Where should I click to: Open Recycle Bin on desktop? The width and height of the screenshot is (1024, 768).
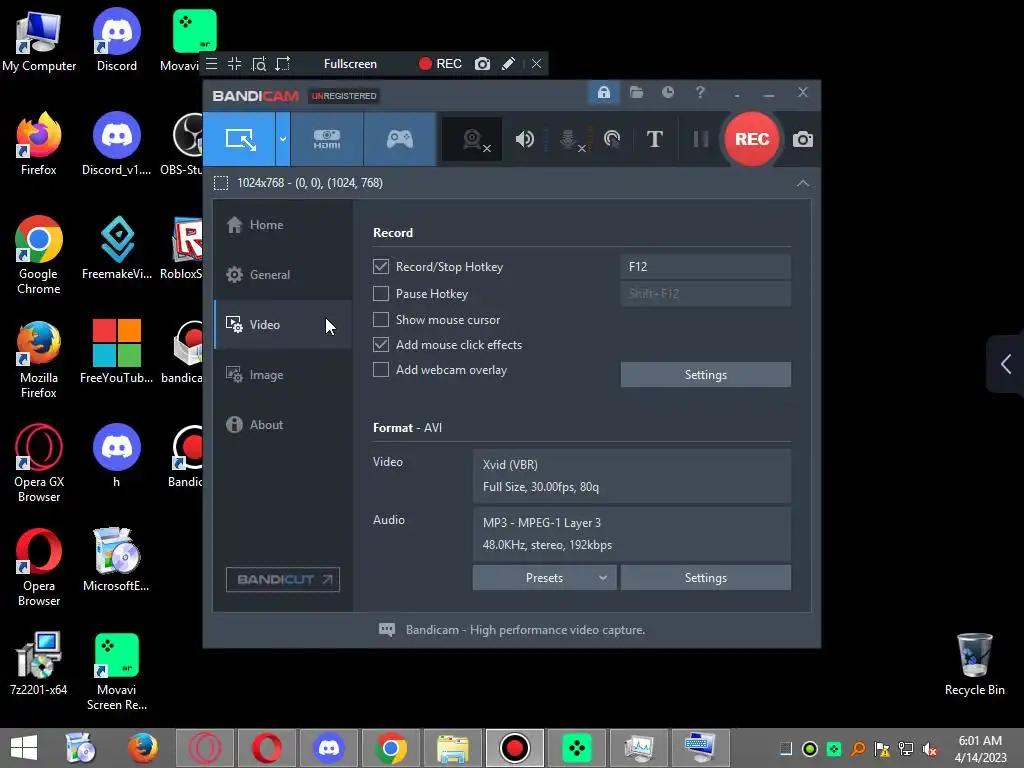click(x=974, y=664)
